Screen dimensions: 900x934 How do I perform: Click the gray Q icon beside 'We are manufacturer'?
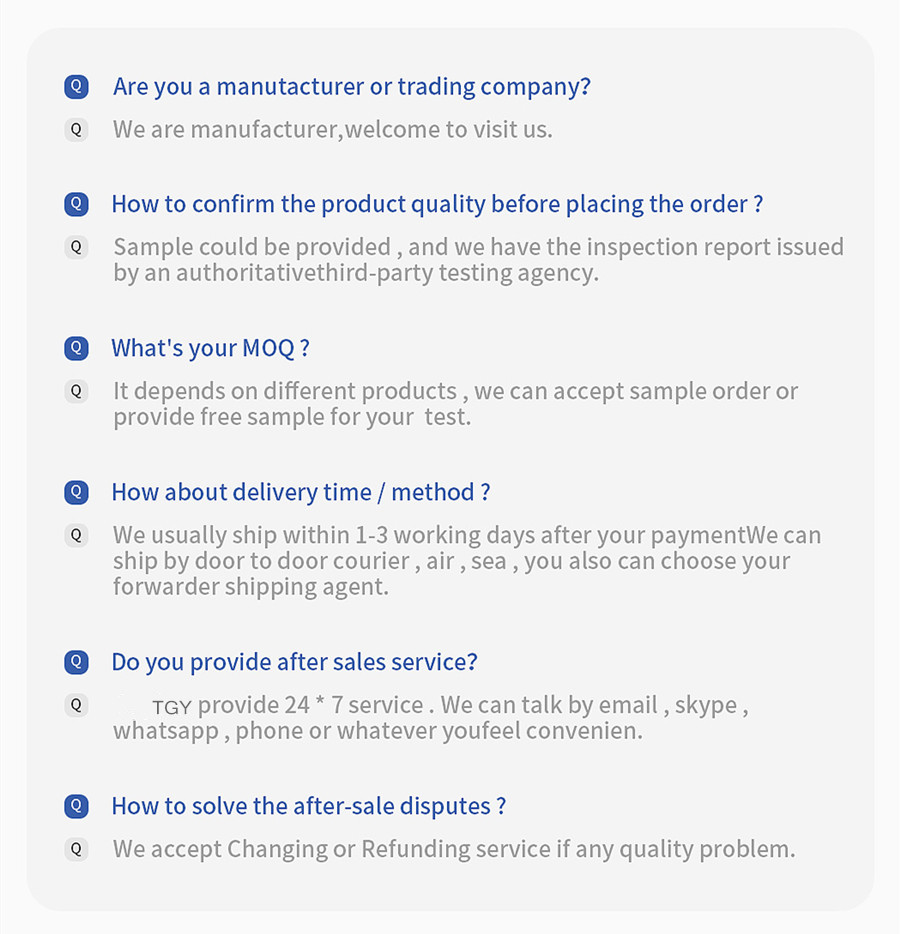click(76, 129)
